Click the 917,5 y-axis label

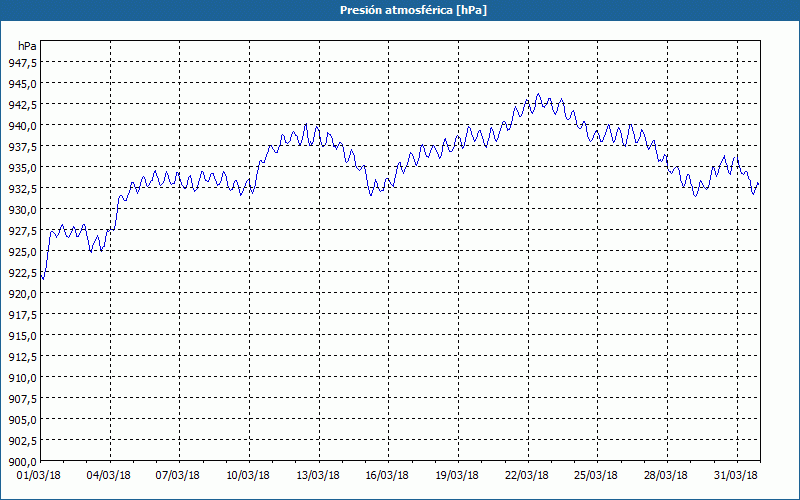22,315
